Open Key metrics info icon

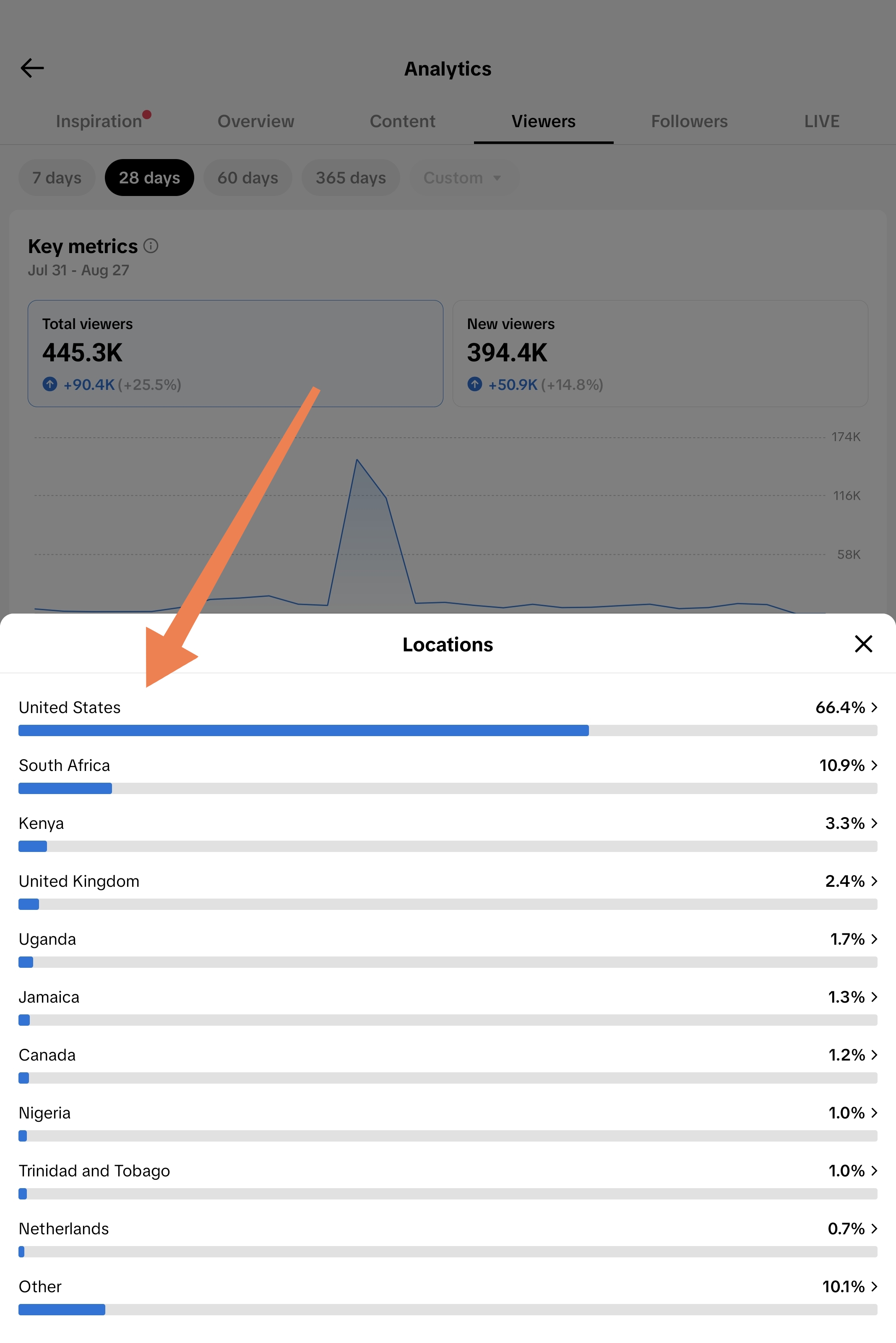pyautogui.click(x=151, y=246)
